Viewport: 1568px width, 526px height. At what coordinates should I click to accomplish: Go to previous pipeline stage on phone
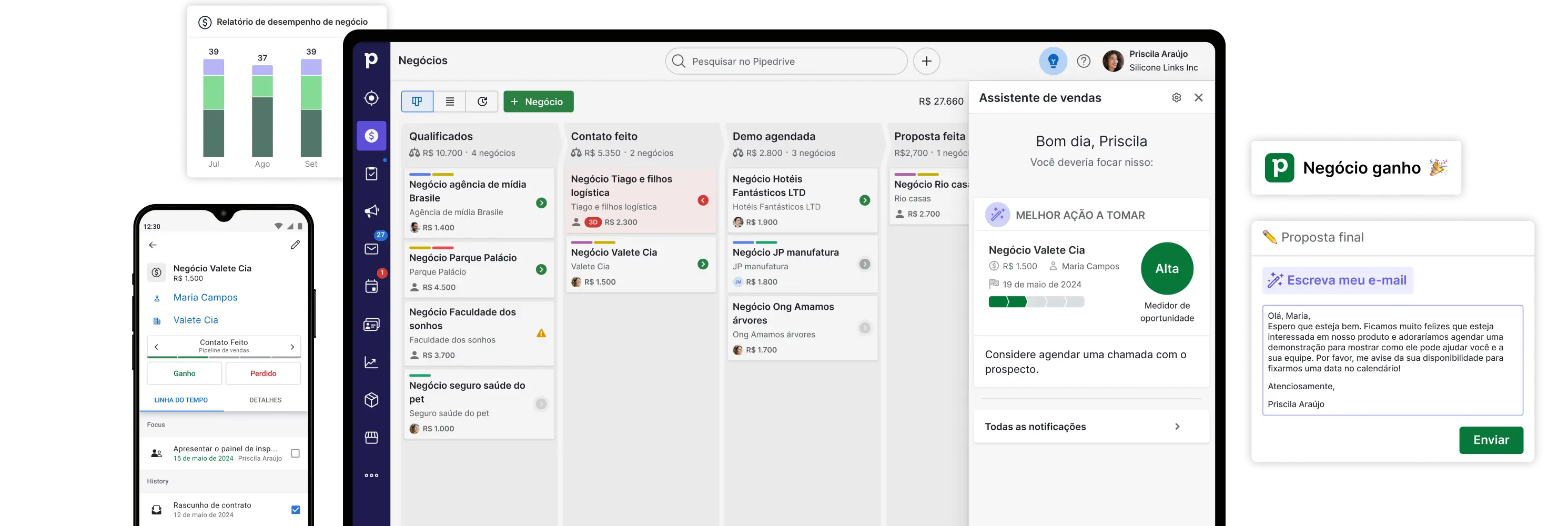156,347
